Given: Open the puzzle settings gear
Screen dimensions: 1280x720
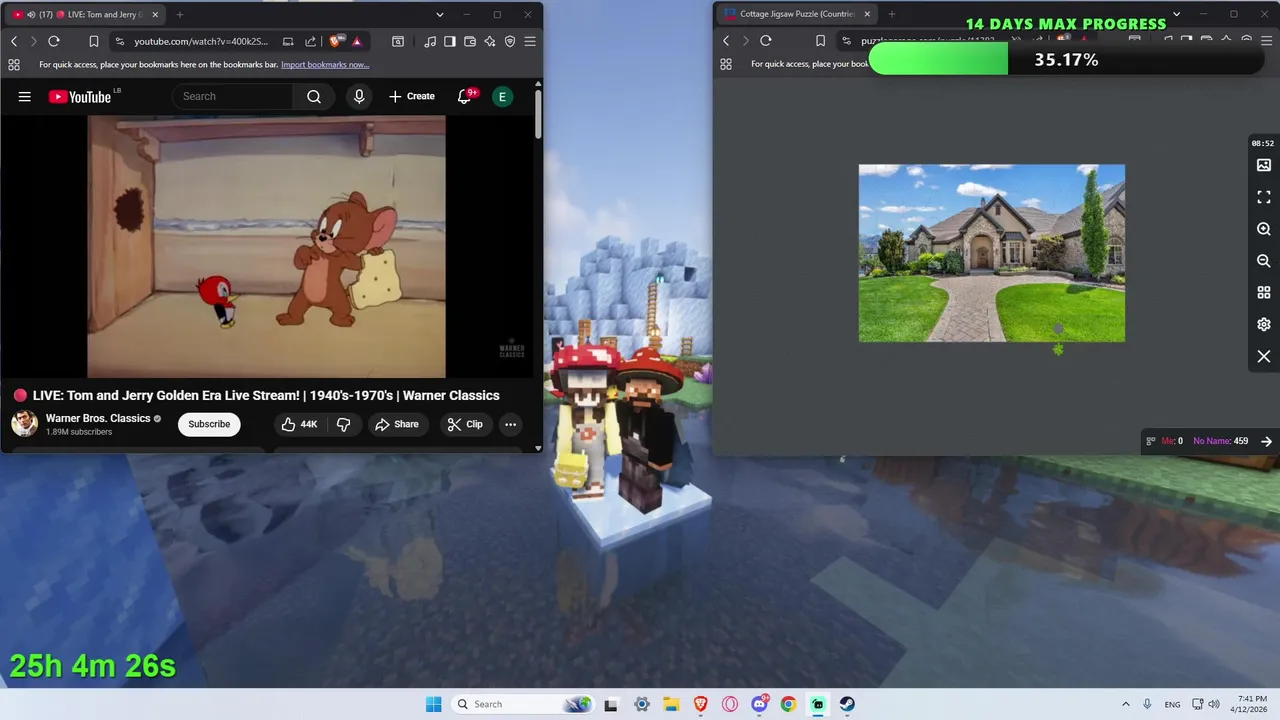Looking at the screenshot, I should tap(1264, 325).
